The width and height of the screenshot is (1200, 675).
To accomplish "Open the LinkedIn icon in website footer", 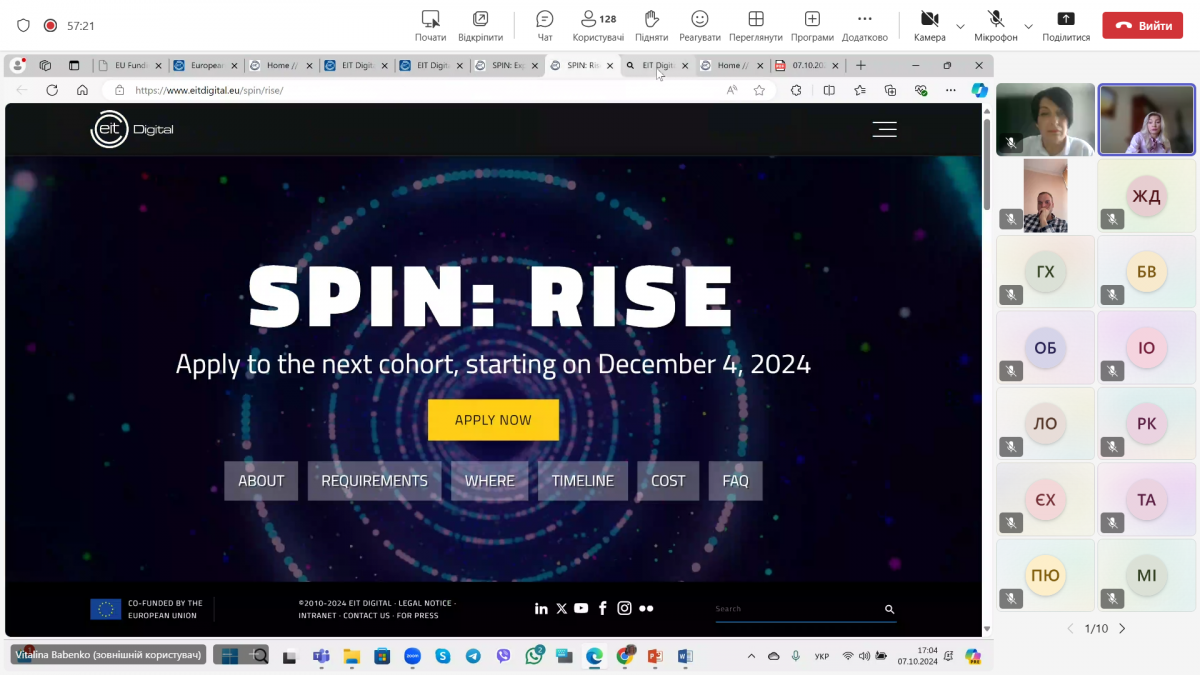I will pos(541,608).
